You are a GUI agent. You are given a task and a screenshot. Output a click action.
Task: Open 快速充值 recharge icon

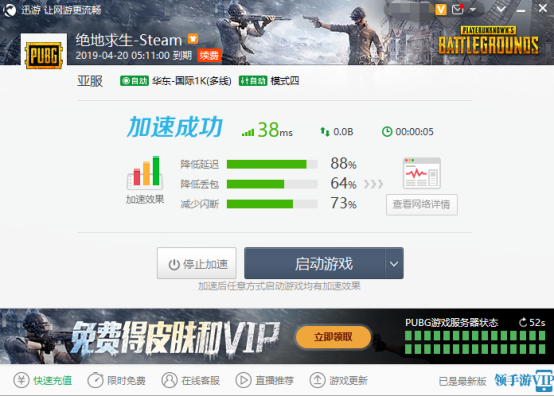21,380
